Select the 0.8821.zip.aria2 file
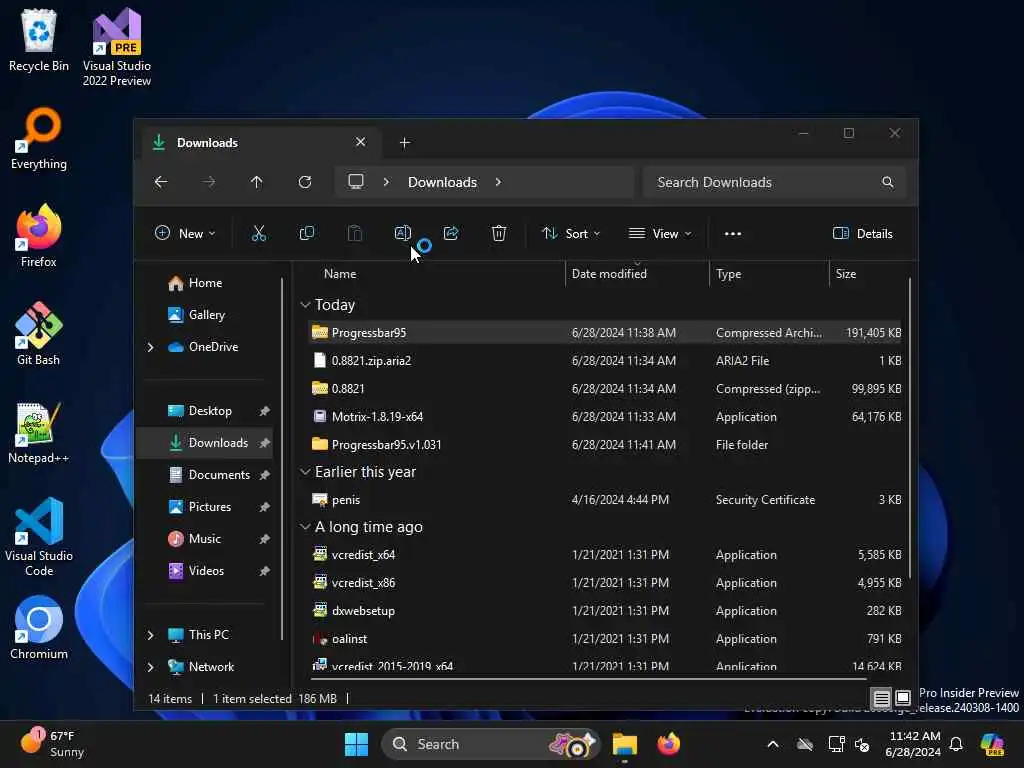Screen dimensions: 1024x768 (x=605, y=360)
